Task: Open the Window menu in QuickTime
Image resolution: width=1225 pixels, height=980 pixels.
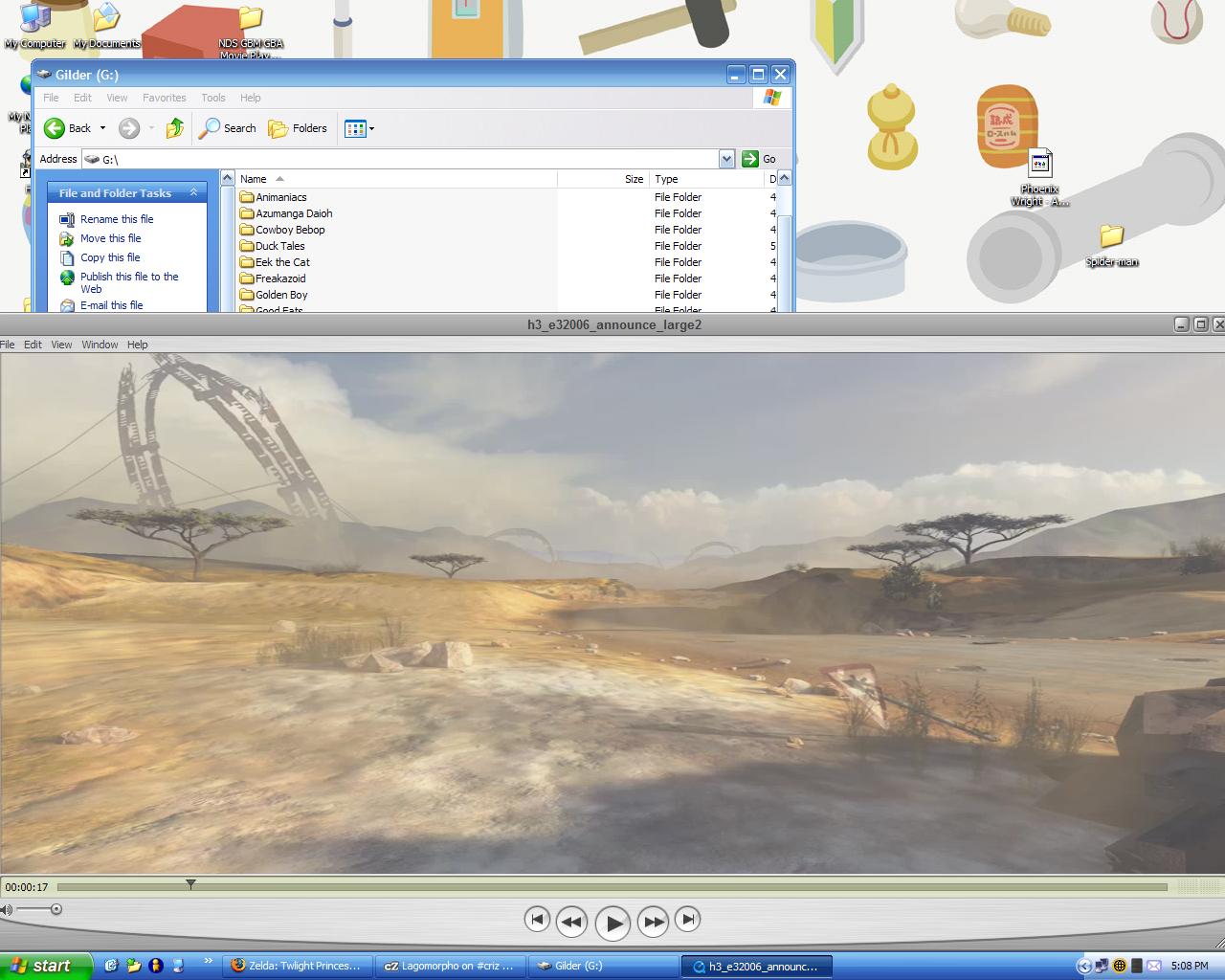Action: pyautogui.click(x=100, y=345)
